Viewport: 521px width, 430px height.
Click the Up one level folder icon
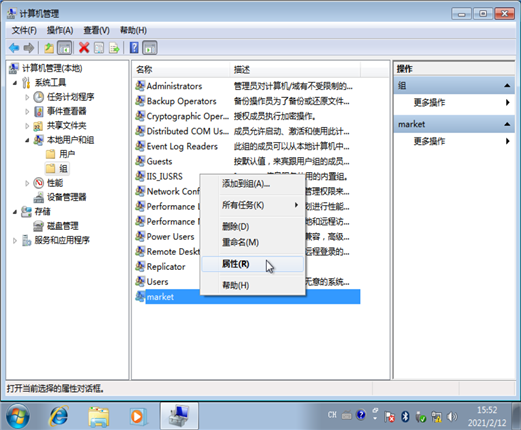pyautogui.click(x=49, y=48)
